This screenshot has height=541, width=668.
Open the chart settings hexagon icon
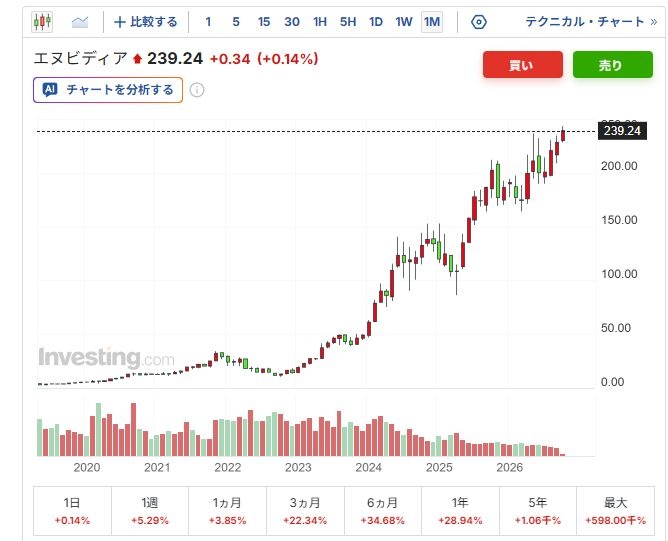(x=479, y=22)
